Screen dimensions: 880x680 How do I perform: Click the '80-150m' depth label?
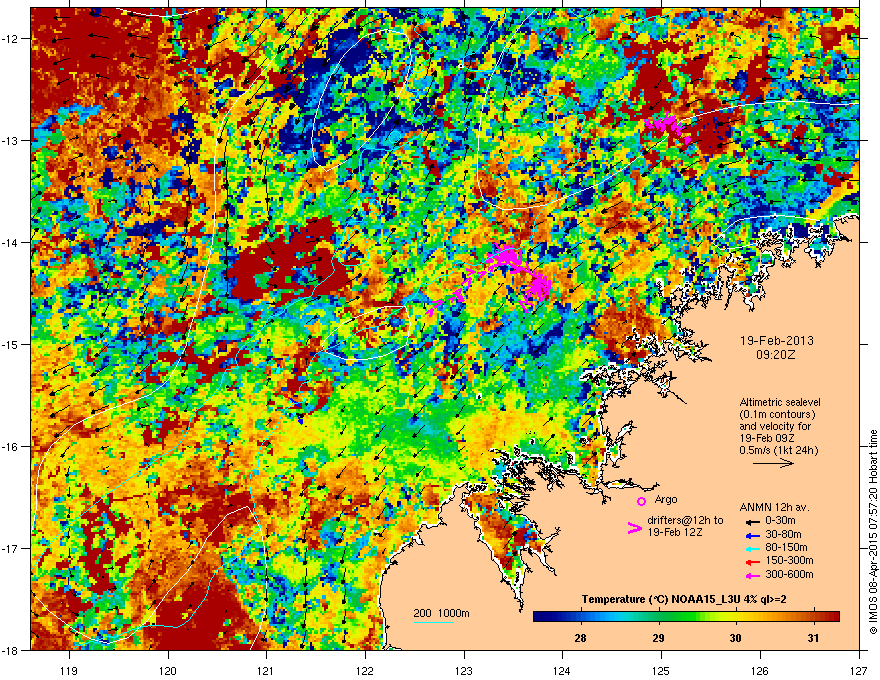786,548
